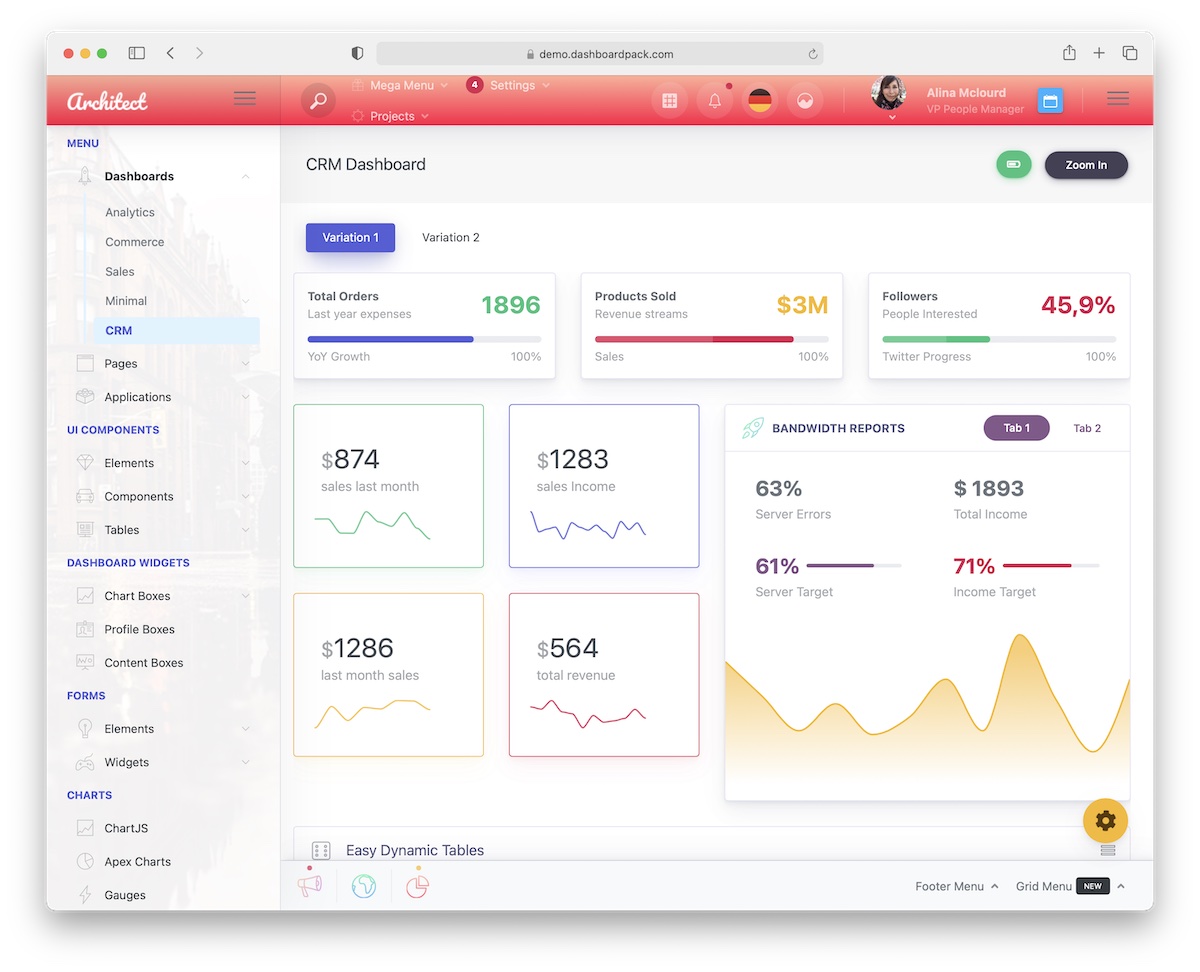Click the Zoom In button
The image size is (1200, 972).
coord(1086,165)
